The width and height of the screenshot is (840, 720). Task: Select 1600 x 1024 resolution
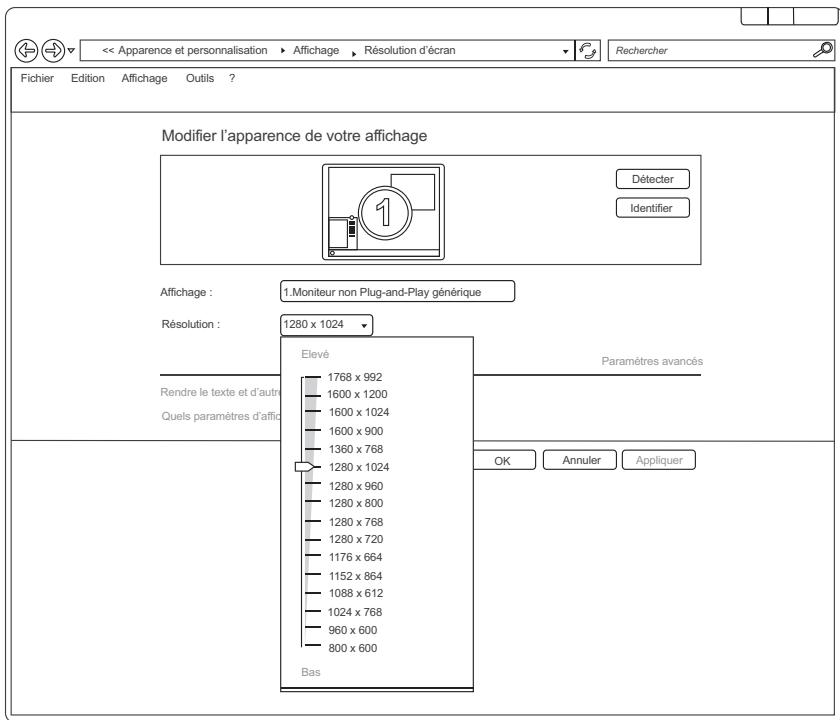pyautogui.click(x=359, y=412)
